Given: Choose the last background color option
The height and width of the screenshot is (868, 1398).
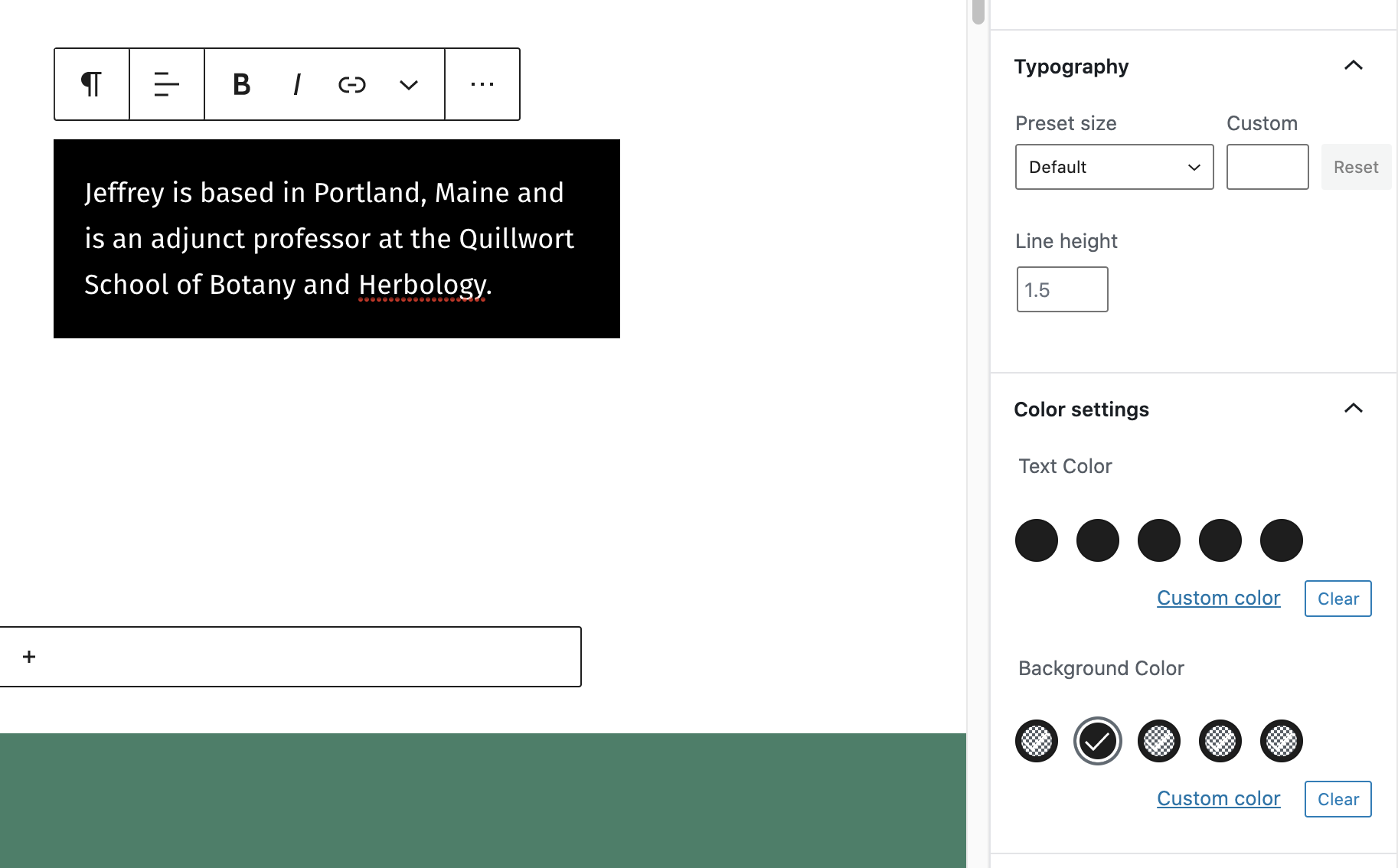Looking at the screenshot, I should click(1281, 740).
